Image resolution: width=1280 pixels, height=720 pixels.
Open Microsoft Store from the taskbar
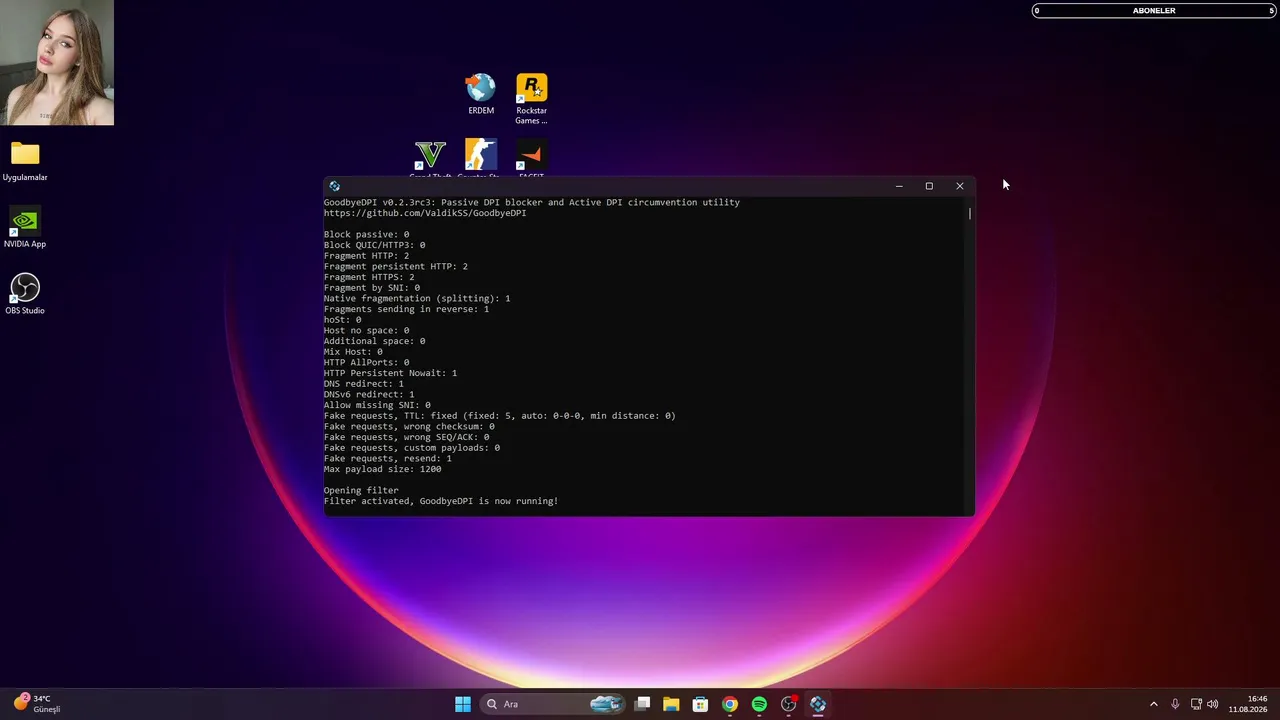coord(700,704)
